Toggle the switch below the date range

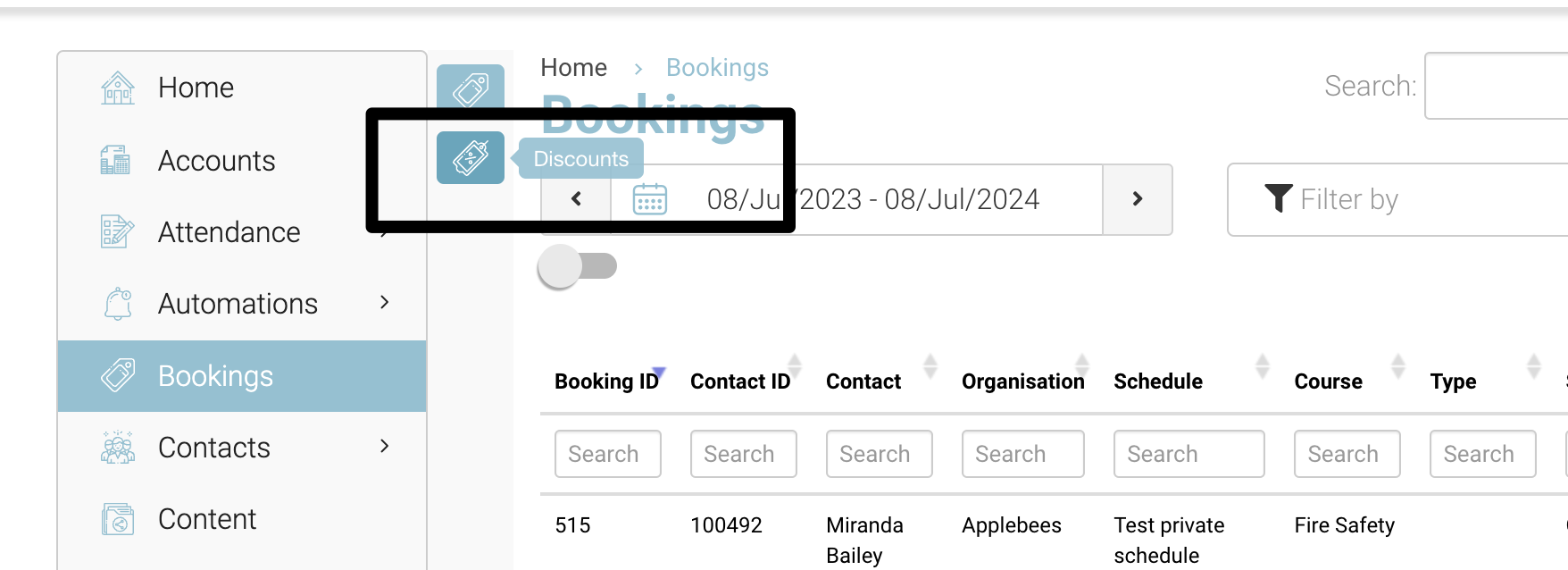578,266
